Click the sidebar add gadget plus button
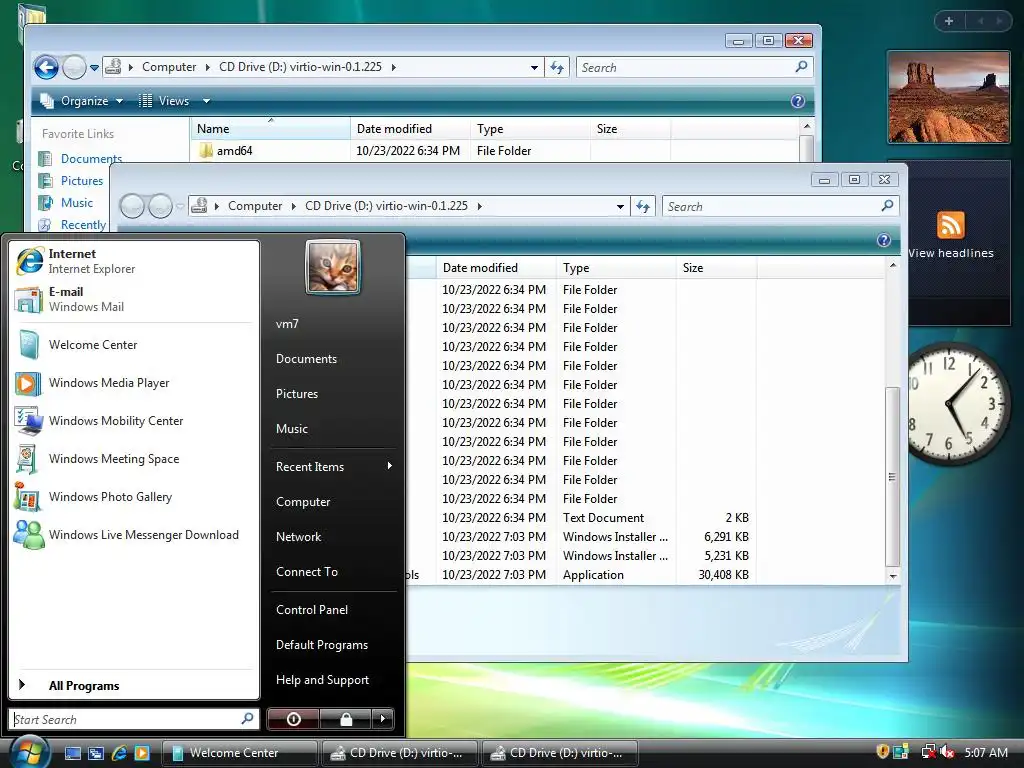 [x=949, y=21]
